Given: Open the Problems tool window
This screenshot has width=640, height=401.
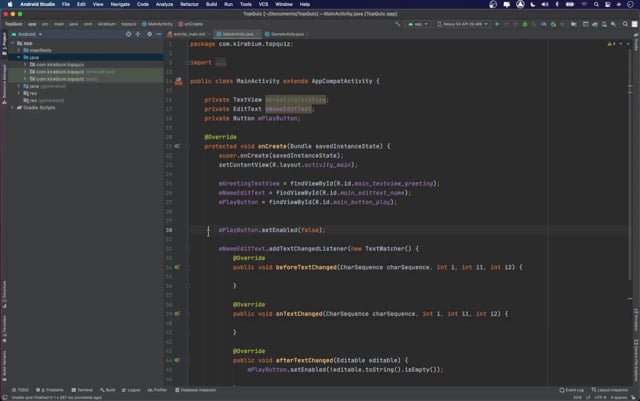Looking at the screenshot, I should coord(50,390).
